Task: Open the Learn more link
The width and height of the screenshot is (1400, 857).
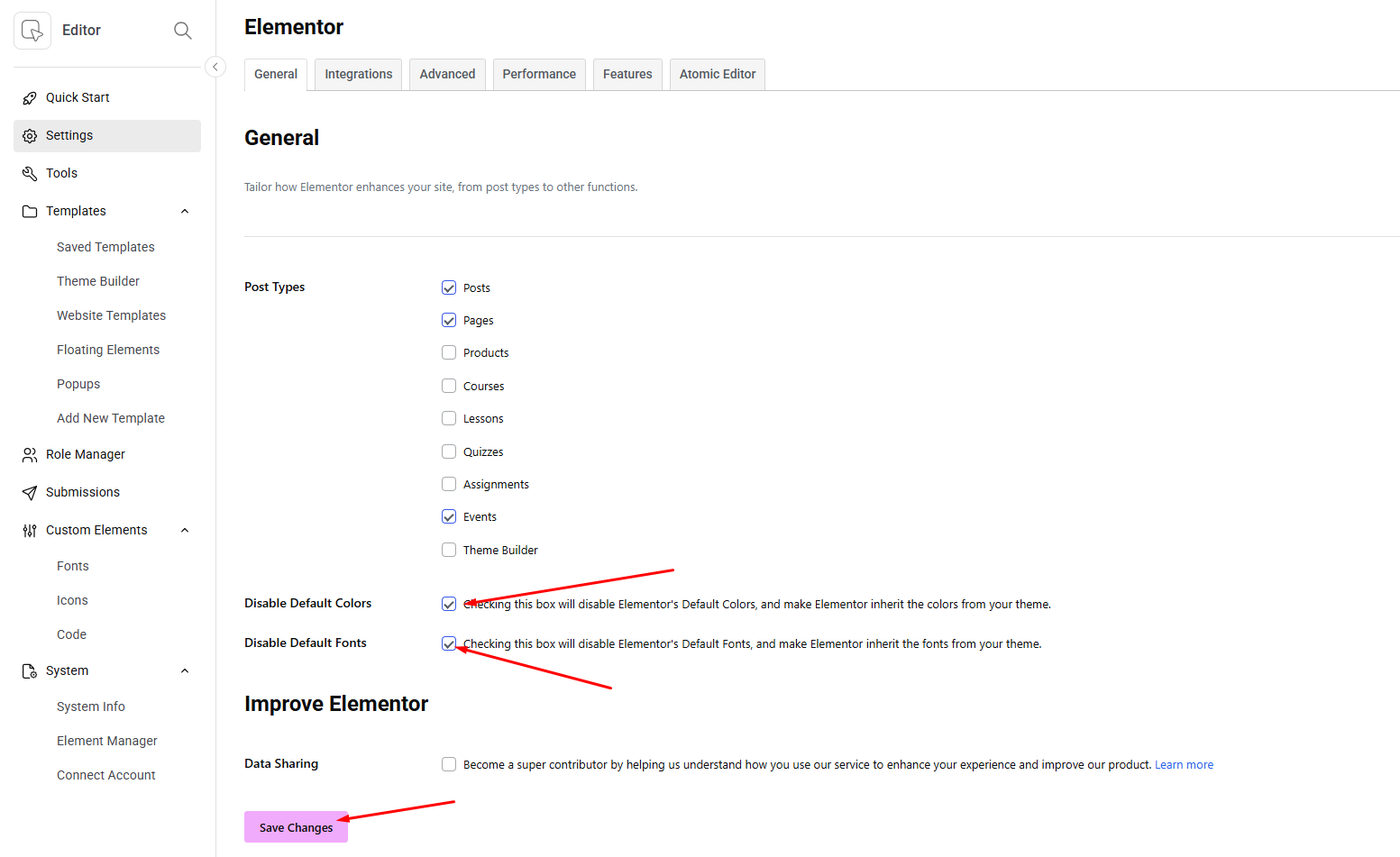Action: (x=1184, y=765)
